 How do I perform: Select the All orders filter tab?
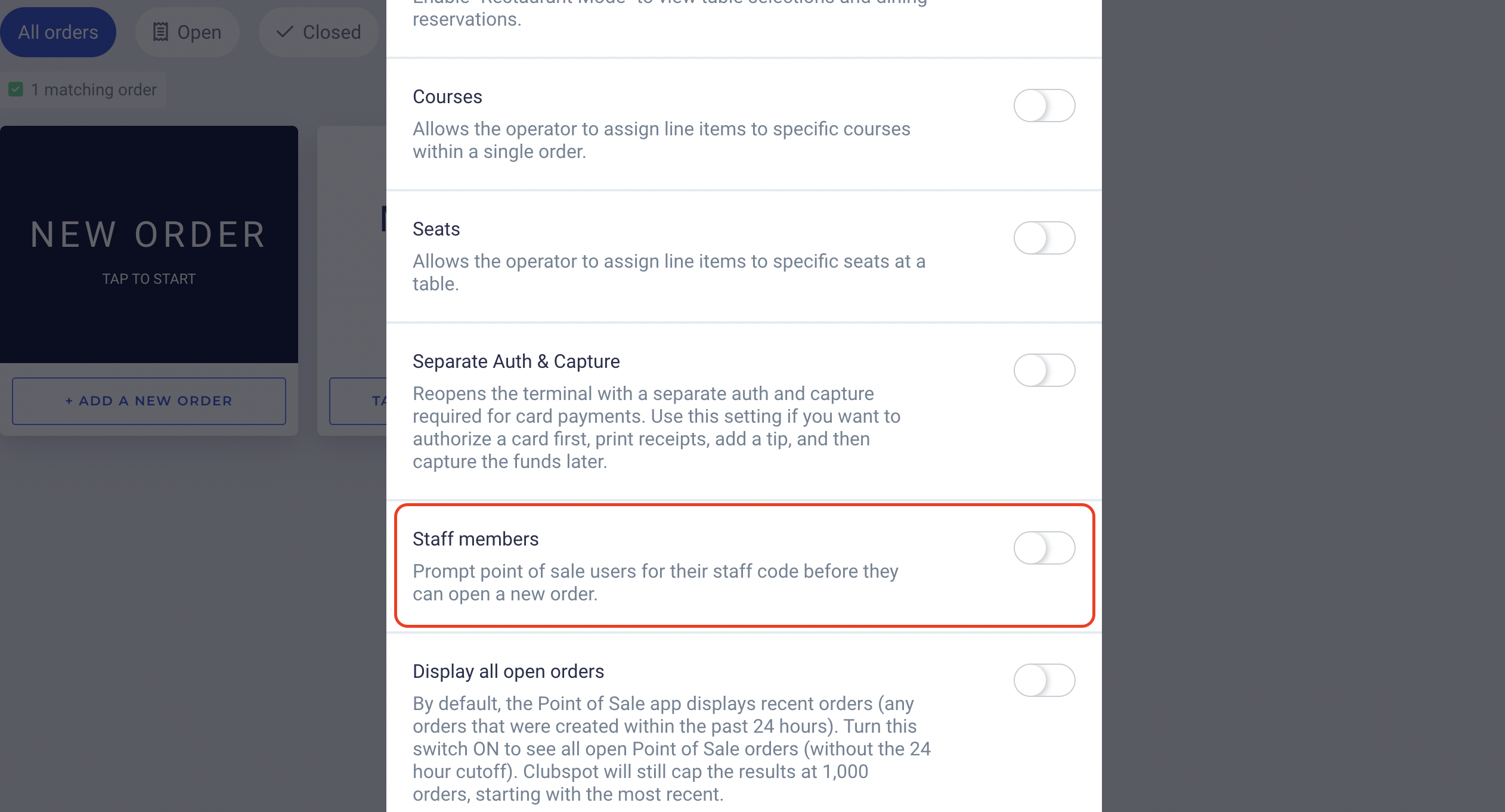(x=58, y=32)
